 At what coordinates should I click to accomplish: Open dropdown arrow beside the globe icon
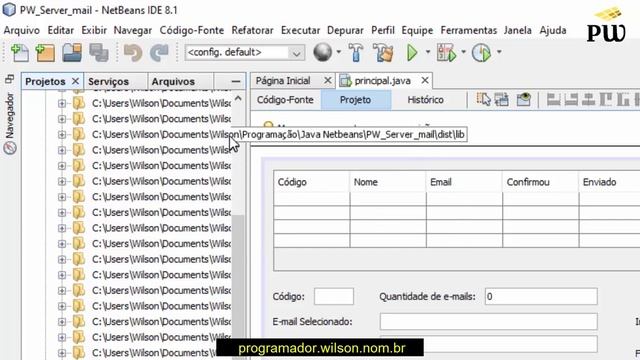pos(339,52)
